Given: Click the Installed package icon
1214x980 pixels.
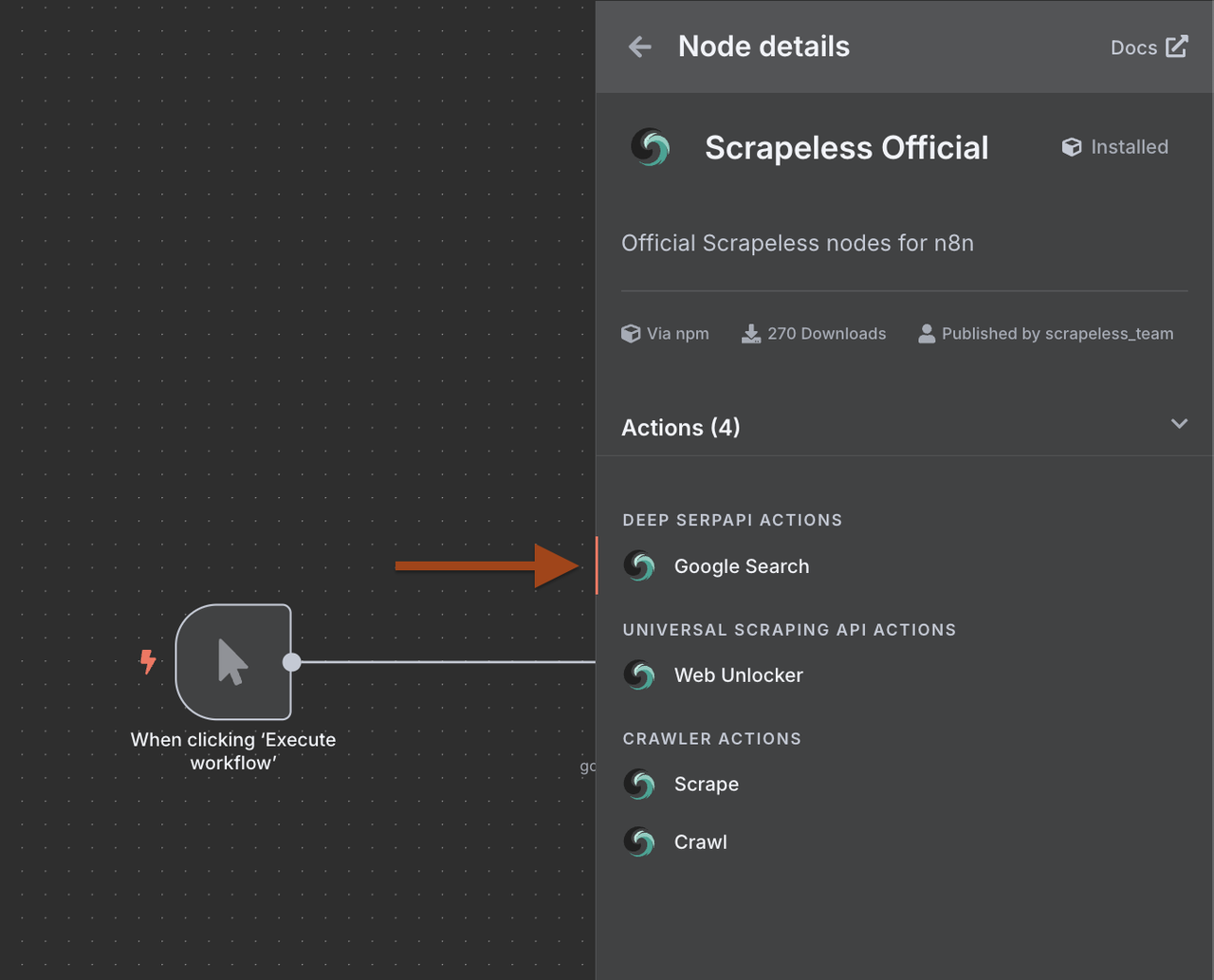Looking at the screenshot, I should point(1072,147).
